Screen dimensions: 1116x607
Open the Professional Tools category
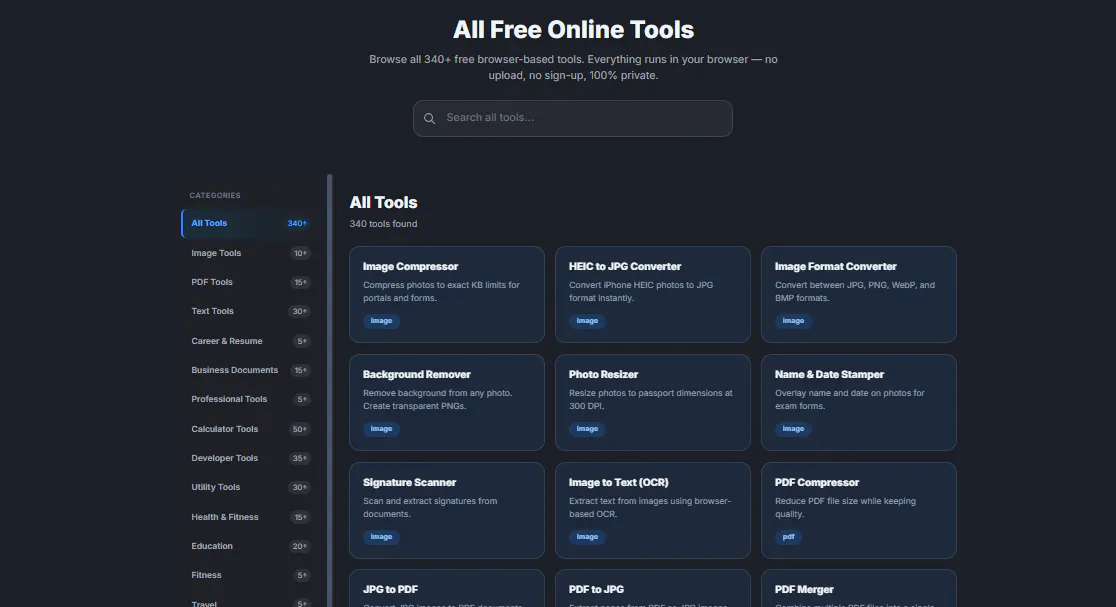tap(247, 399)
